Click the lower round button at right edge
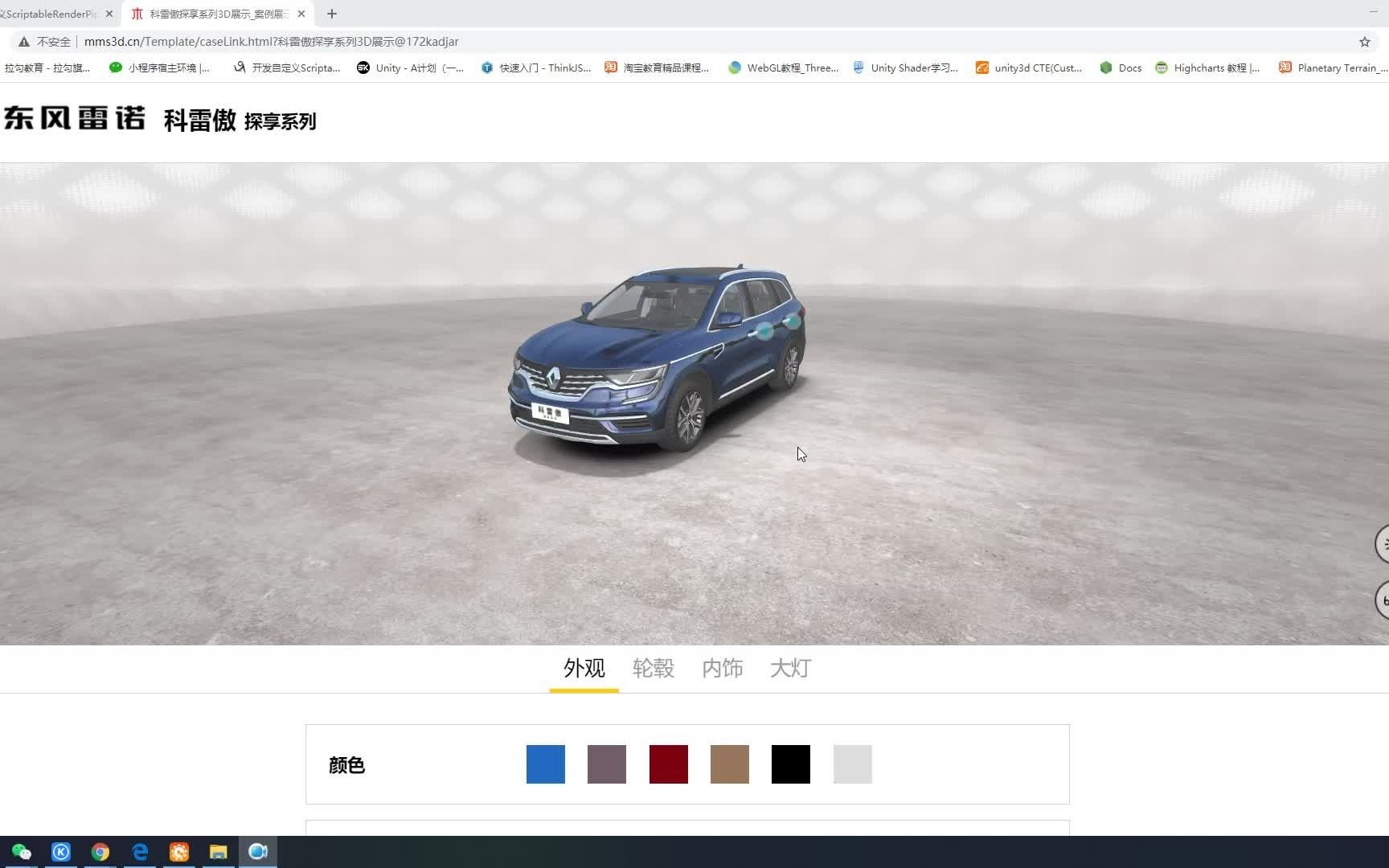This screenshot has width=1389, height=868. (x=1383, y=600)
